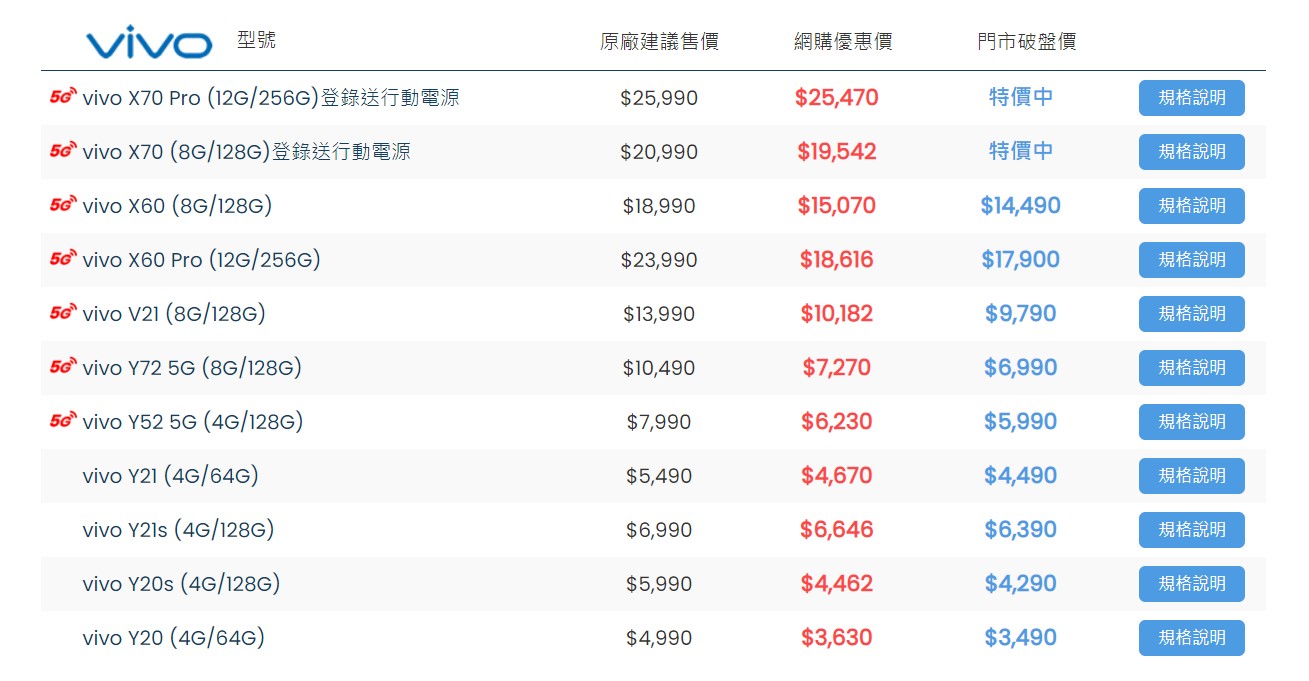Click the vivo brand logo

point(149,43)
